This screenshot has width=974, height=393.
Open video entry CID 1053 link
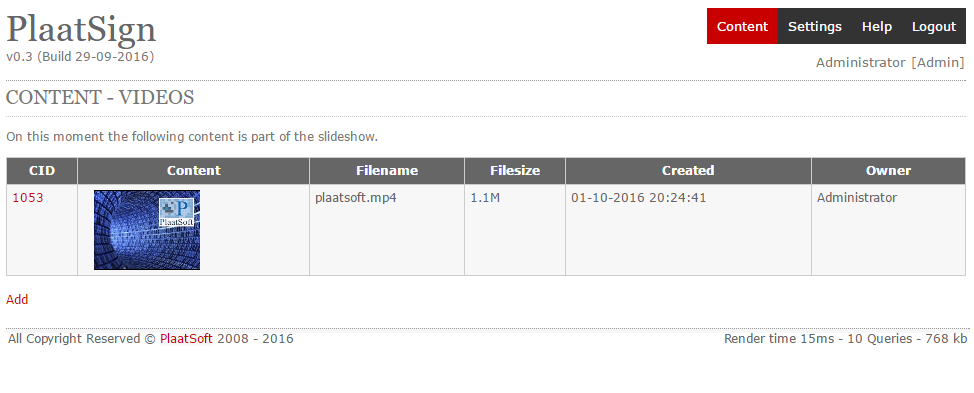pyautogui.click(x=28, y=198)
